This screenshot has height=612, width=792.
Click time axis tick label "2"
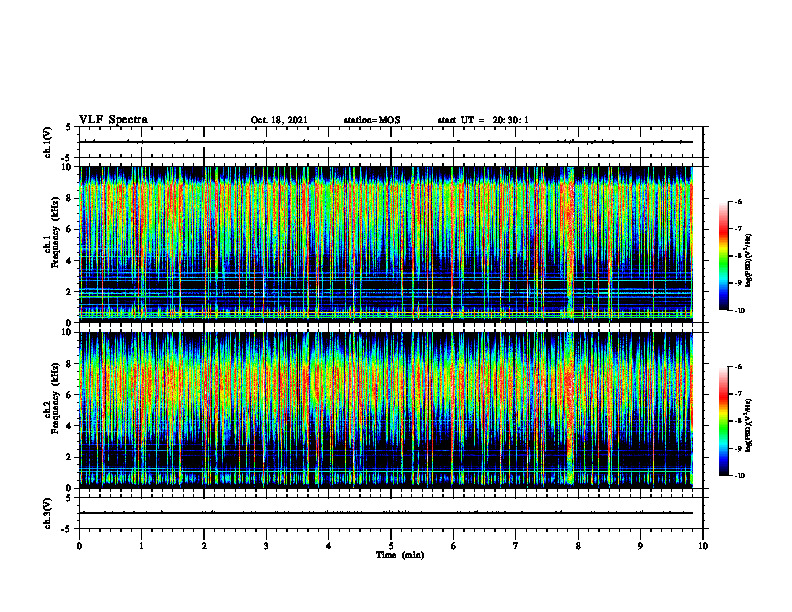[204, 546]
